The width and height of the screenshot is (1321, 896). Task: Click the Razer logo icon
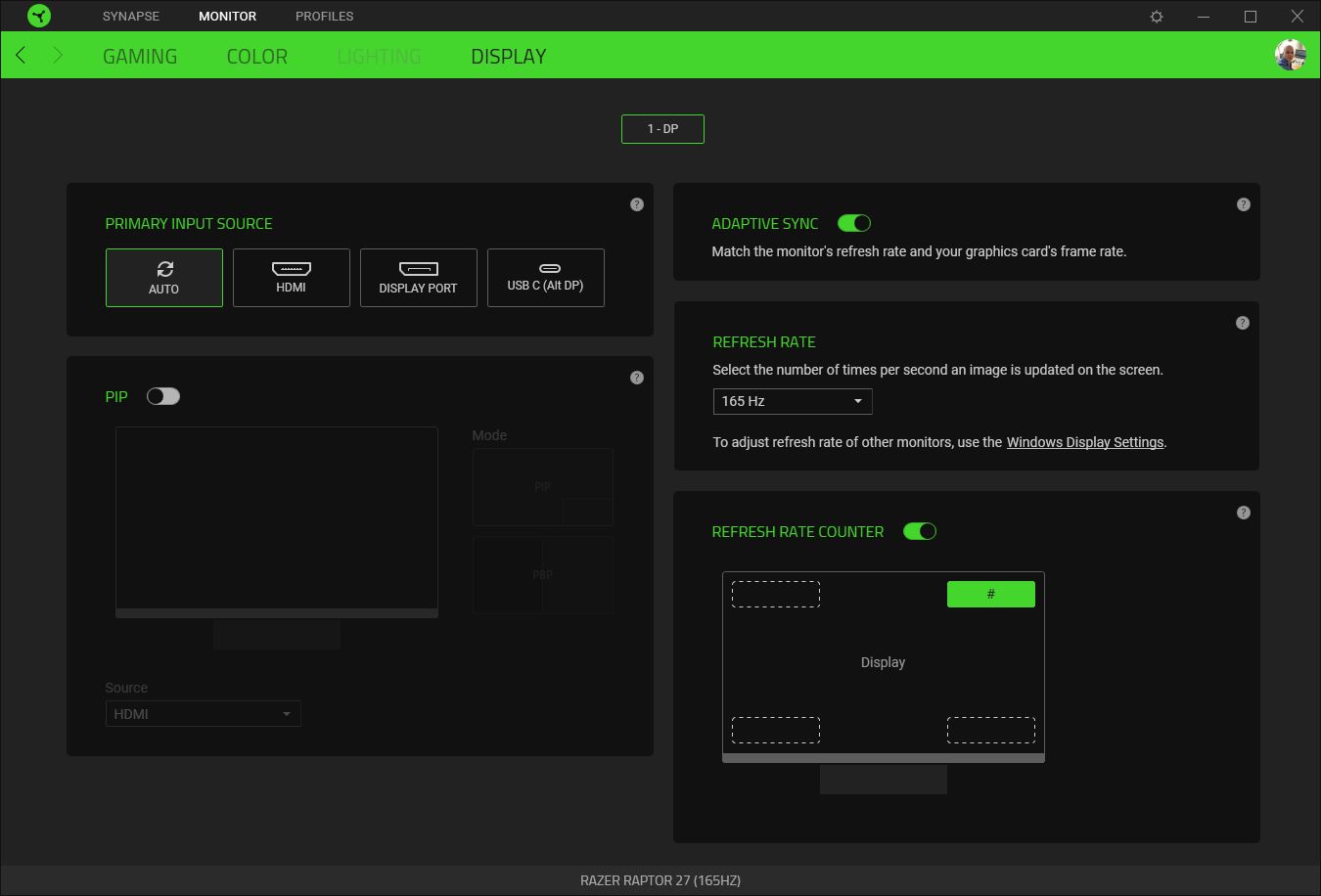[x=39, y=16]
